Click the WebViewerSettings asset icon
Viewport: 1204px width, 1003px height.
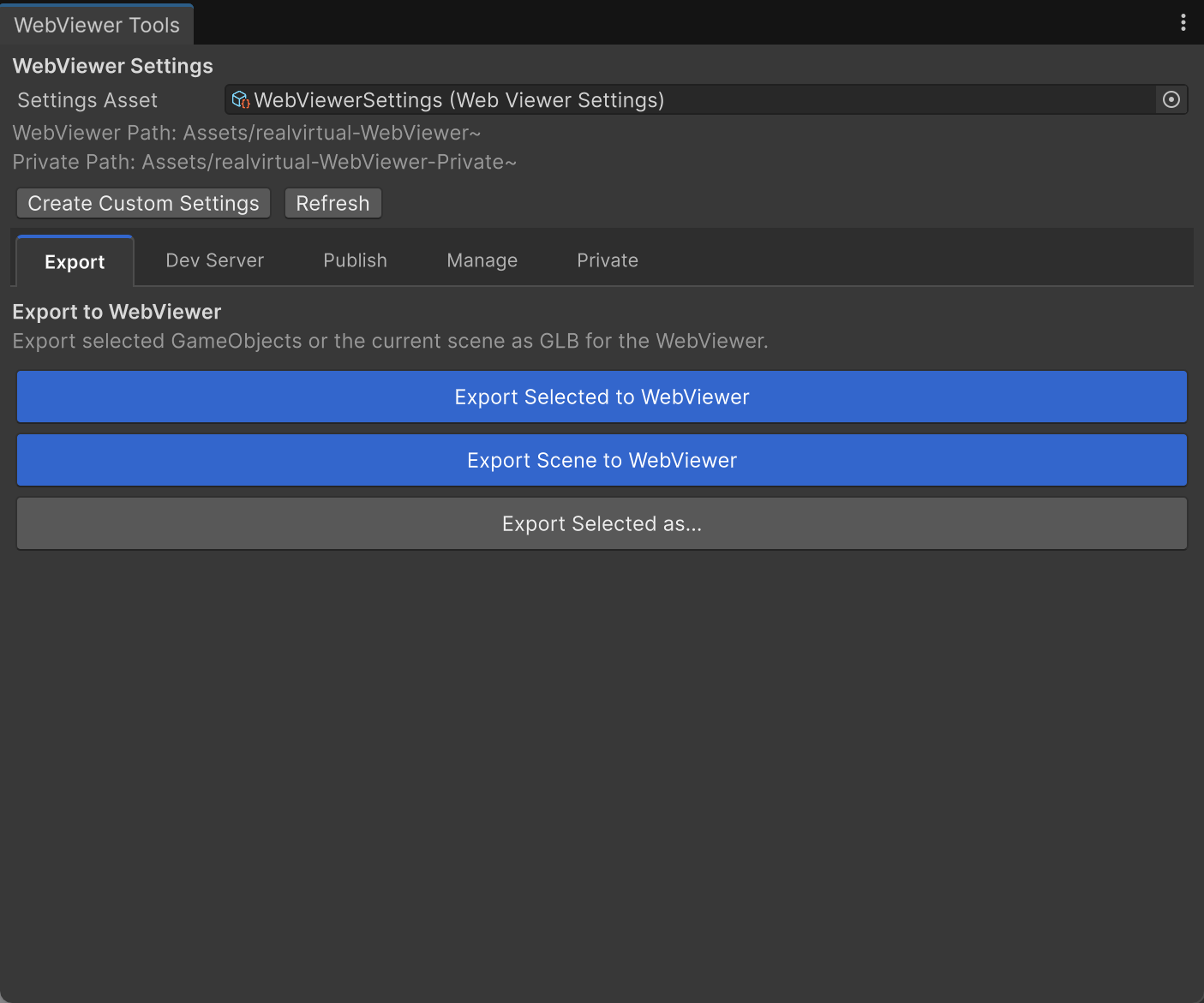241,100
